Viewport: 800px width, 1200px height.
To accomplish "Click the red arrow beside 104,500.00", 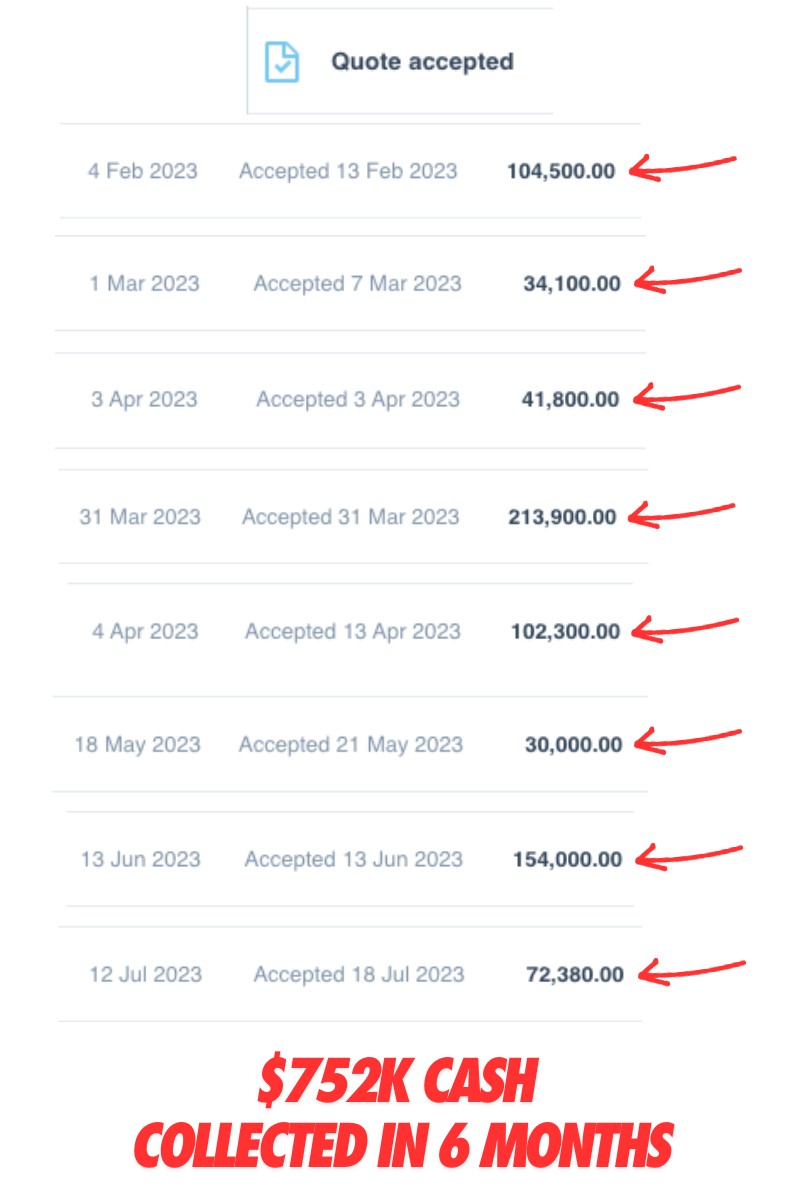I will click(684, 167).
